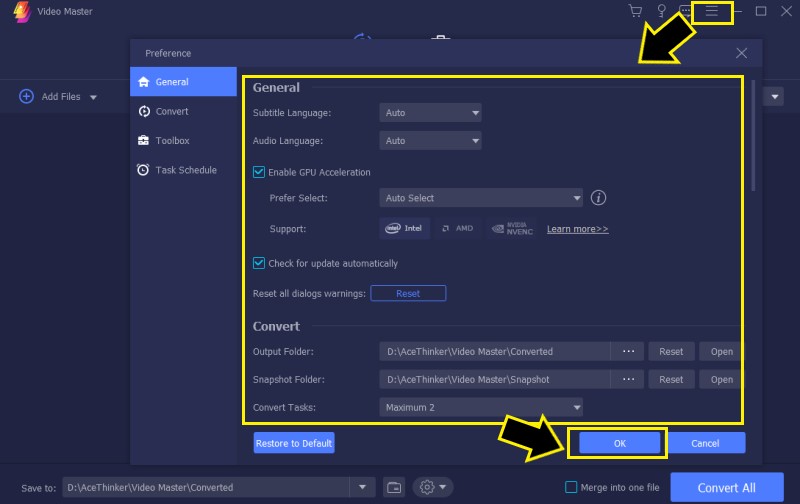Open the Convert Tasks Maximum 2 dropdown
The image size is (800, 504).
coord(481,408)
